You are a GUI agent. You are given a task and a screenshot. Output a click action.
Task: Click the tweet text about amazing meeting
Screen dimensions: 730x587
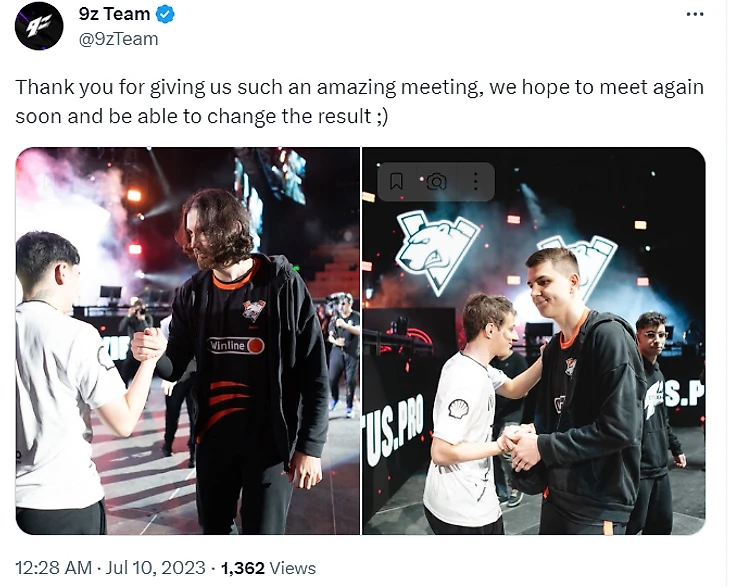click(359, 101)
